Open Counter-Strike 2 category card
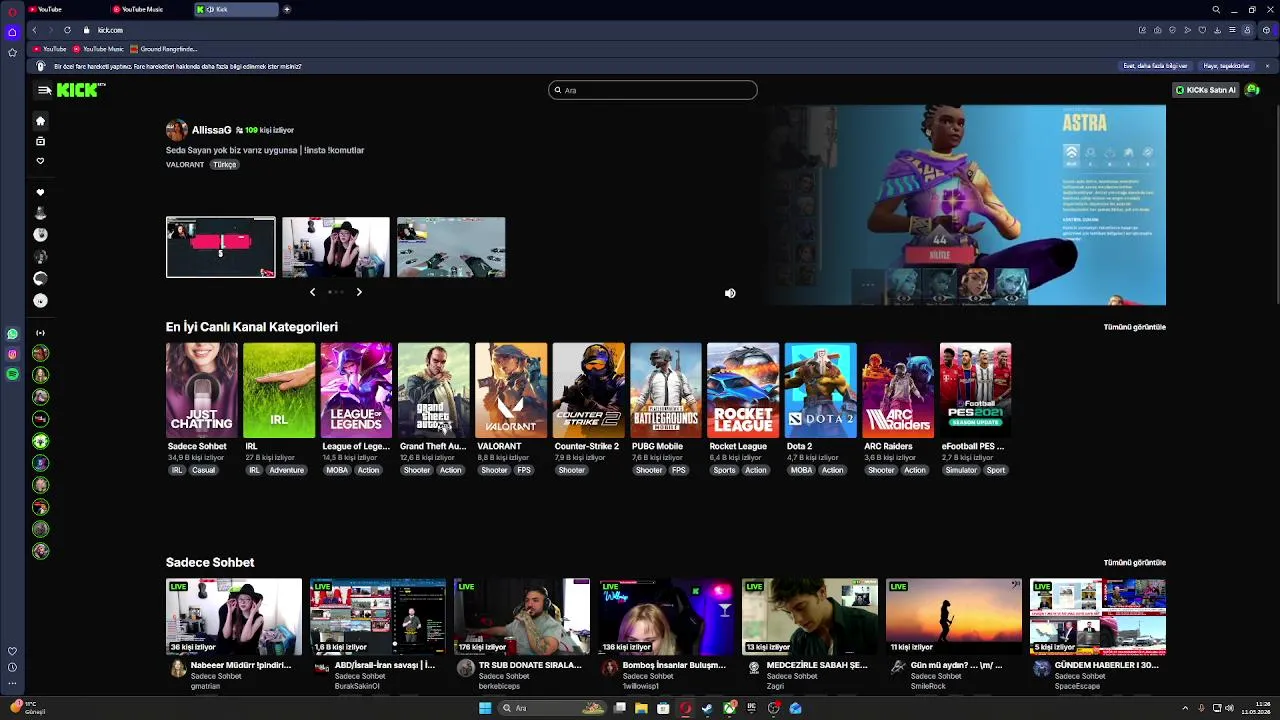Image resolution: width=1280 pixels, height=720 pixels. pos(588,390)
